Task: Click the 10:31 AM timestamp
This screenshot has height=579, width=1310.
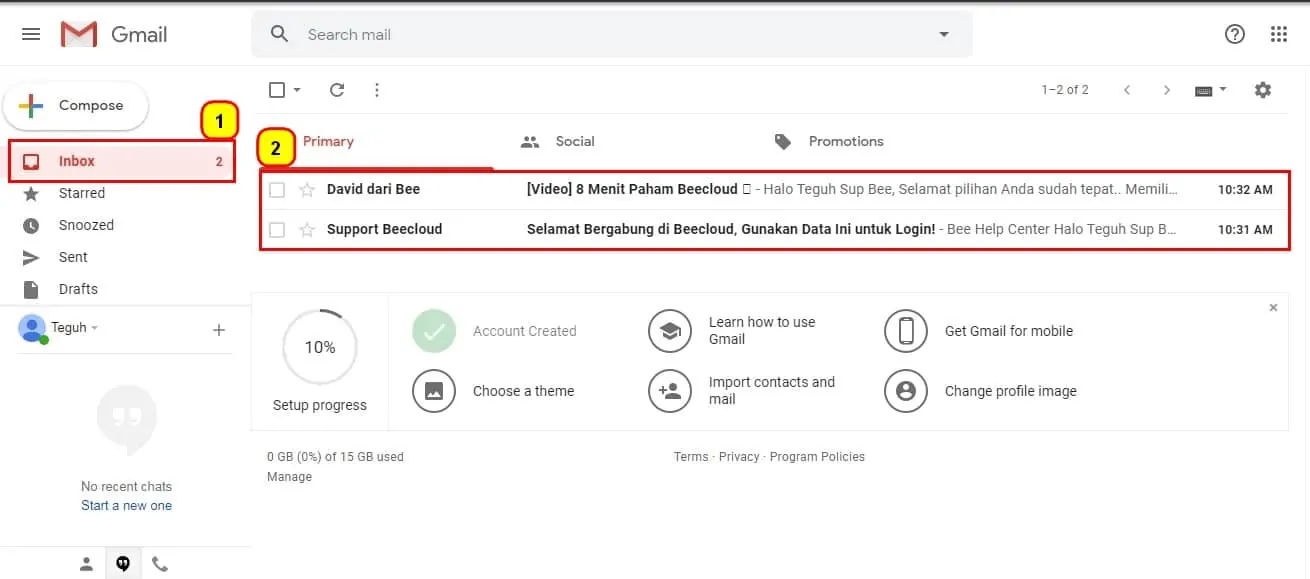Action: pos(1245,230)
